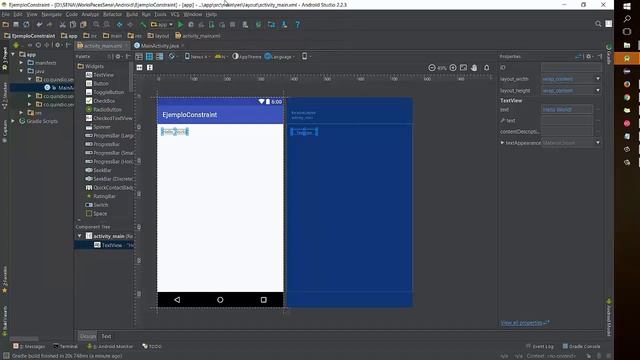Screen dimensions: 640x360
Task: Click the bell warnings icon above the canvas
Action: 487,68
